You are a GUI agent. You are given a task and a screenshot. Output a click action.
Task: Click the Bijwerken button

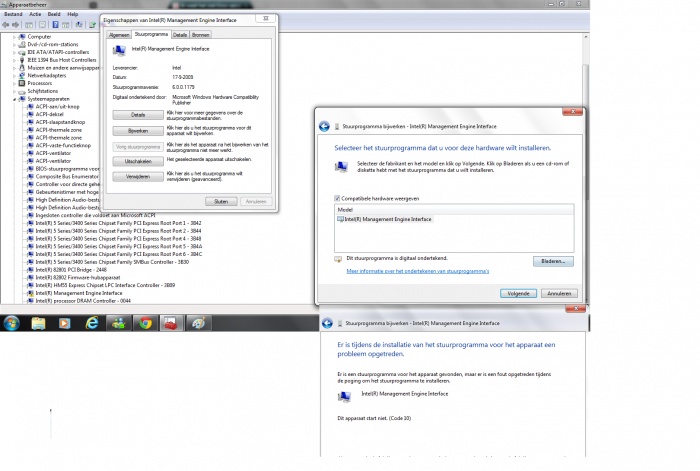pyautogui.click(x=138, y=131)
